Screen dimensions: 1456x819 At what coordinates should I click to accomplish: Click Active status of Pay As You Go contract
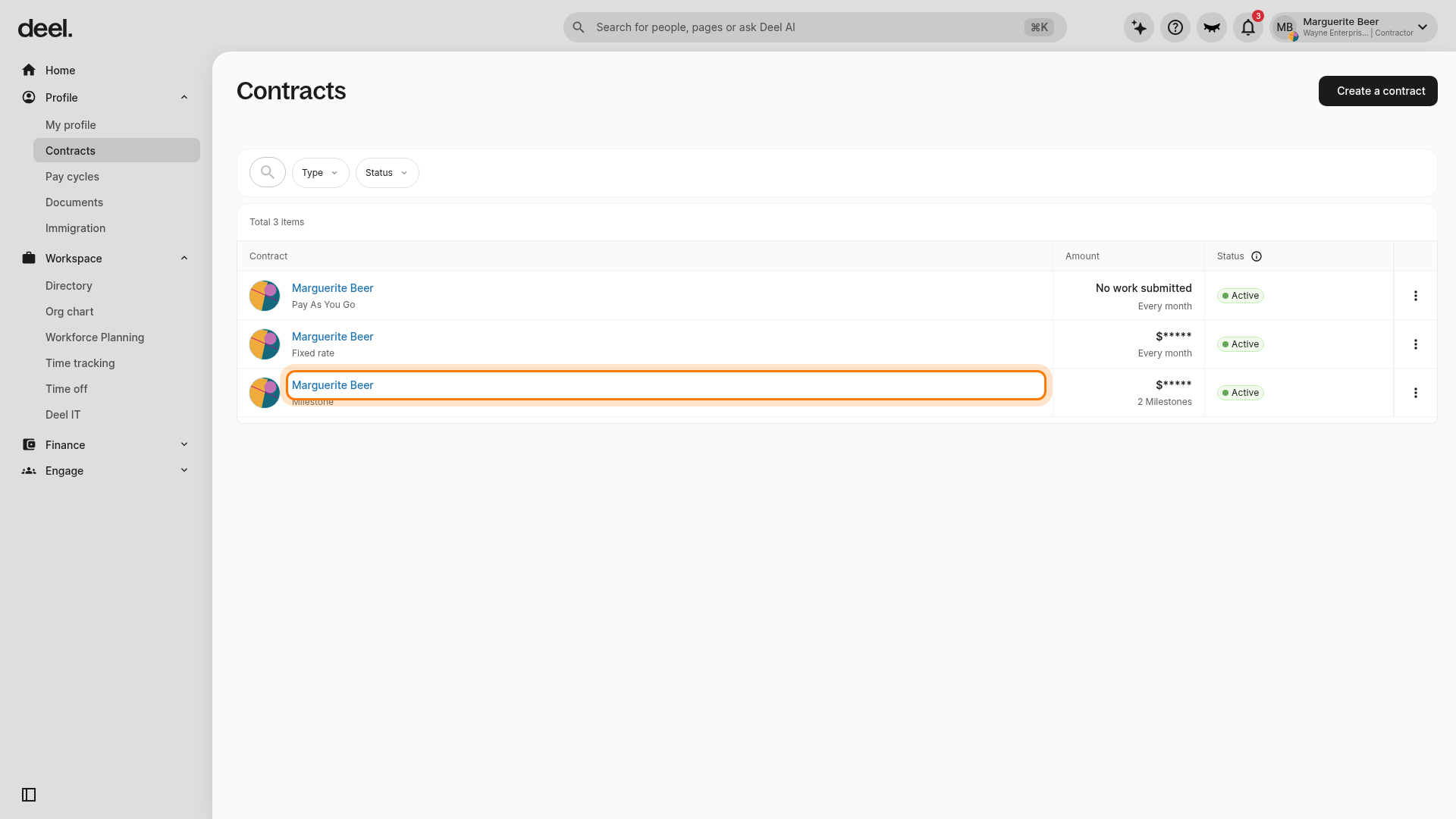click(1241, 296)
